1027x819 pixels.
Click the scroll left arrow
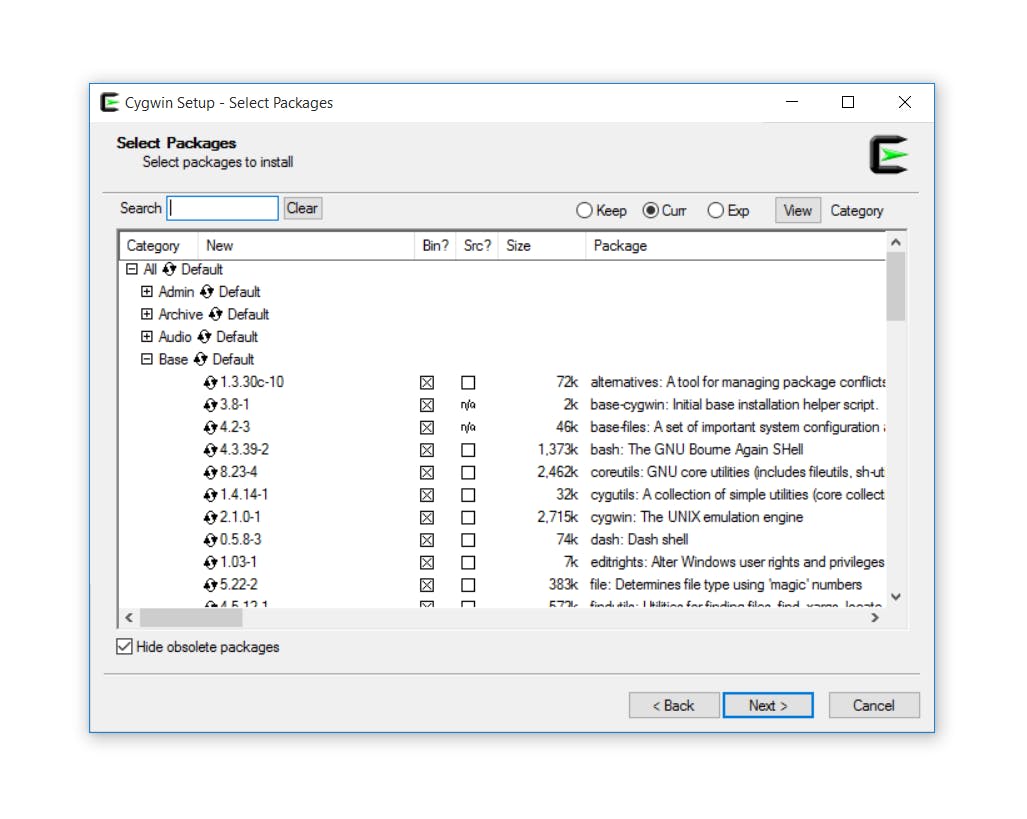pyautogui.click(x=129, y=617)
